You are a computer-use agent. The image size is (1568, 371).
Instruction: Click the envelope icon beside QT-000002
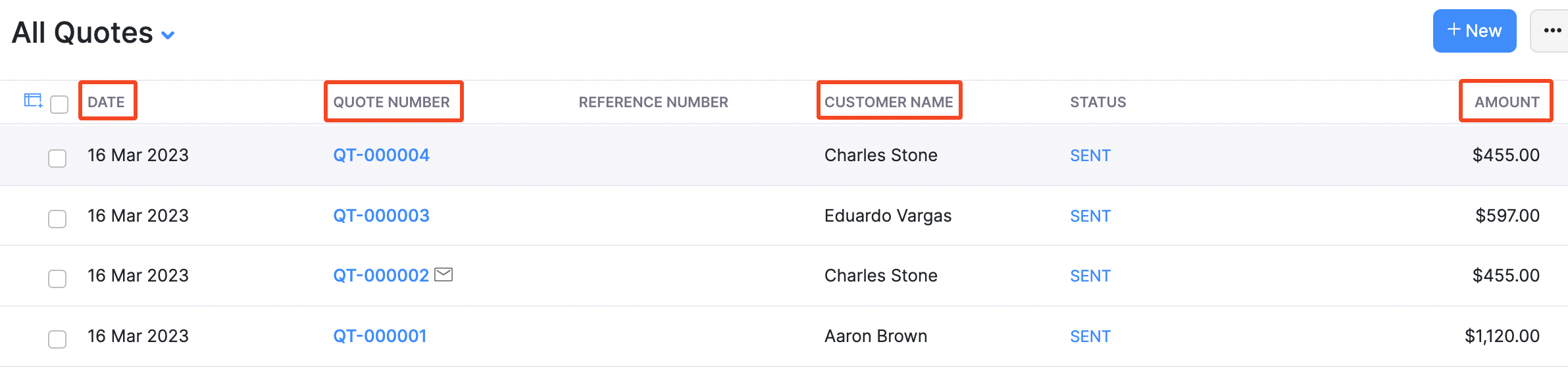444,274
